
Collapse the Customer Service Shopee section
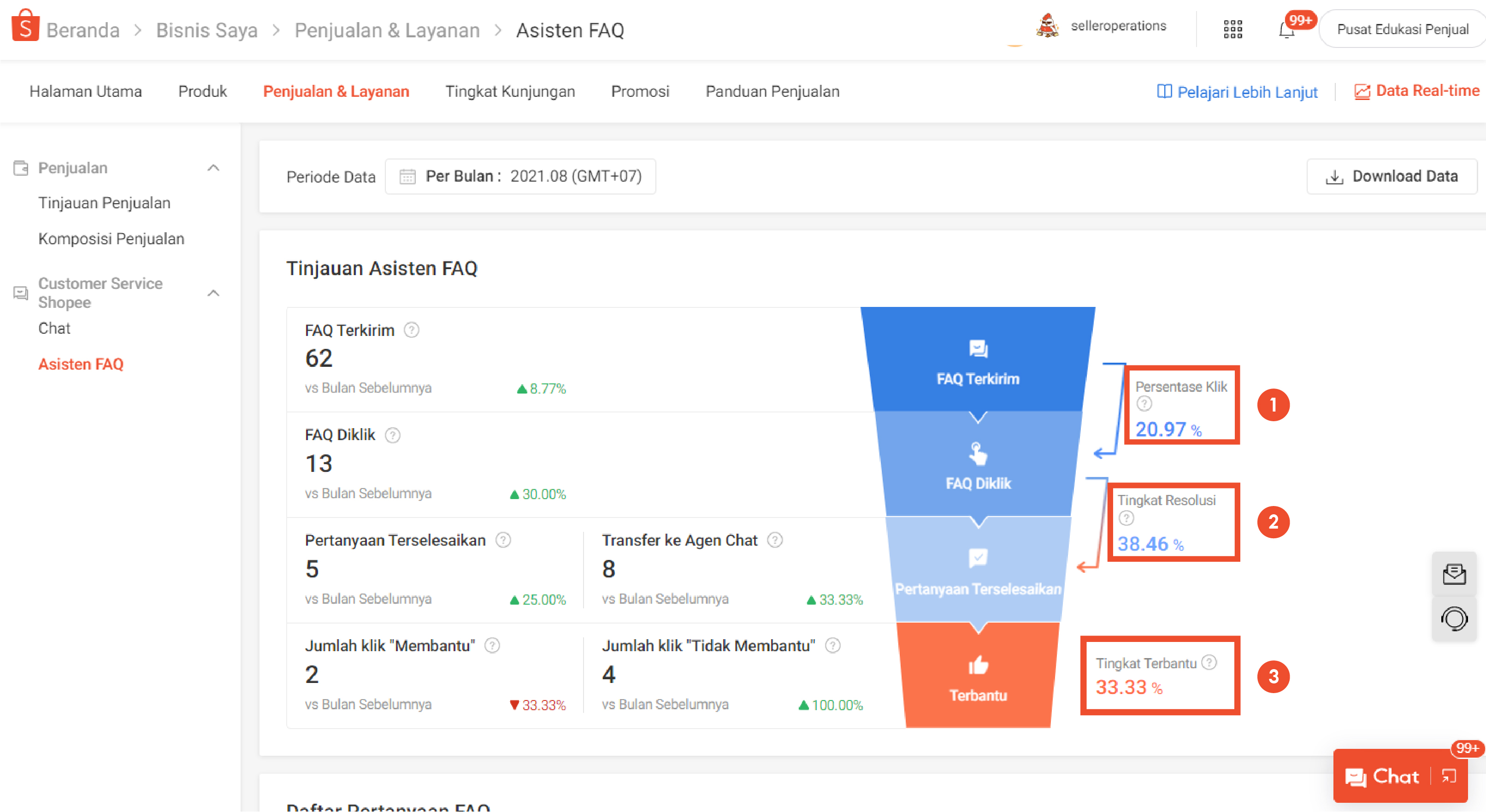tap(213, 293)
